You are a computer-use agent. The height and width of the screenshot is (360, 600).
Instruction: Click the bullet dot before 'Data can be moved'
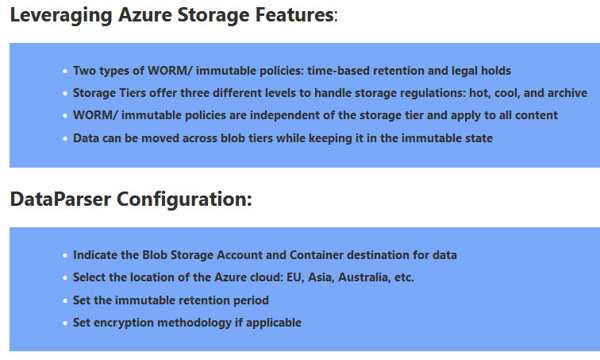click(x=65, y=138)
